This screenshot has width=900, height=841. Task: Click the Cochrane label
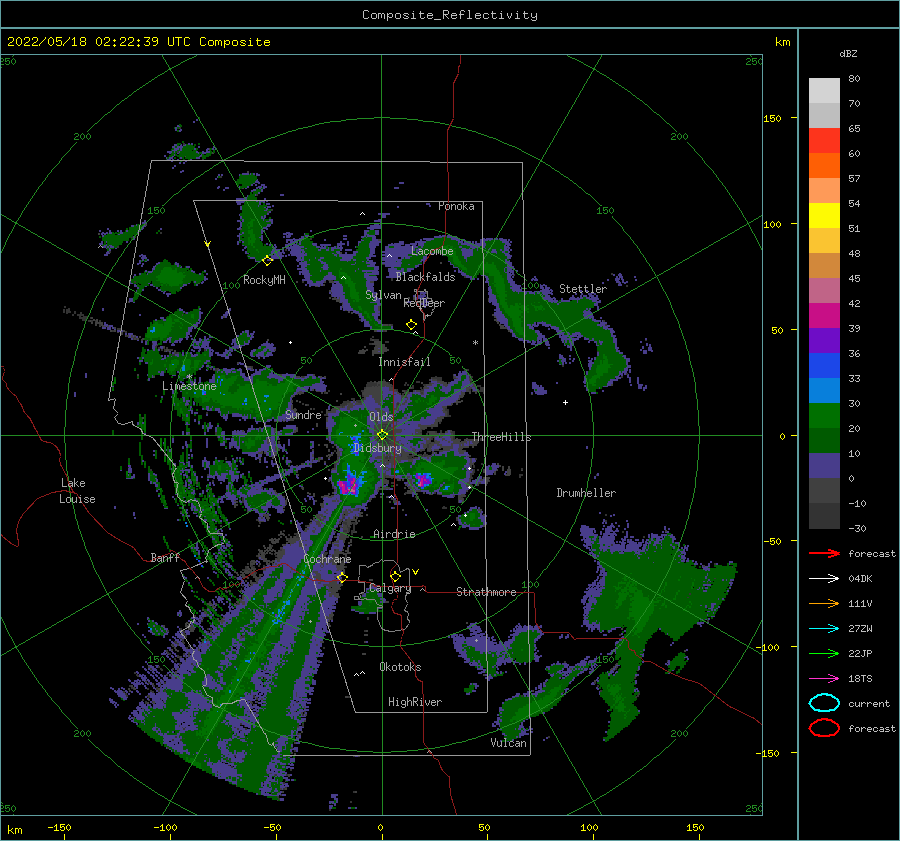tap(327, 559)
